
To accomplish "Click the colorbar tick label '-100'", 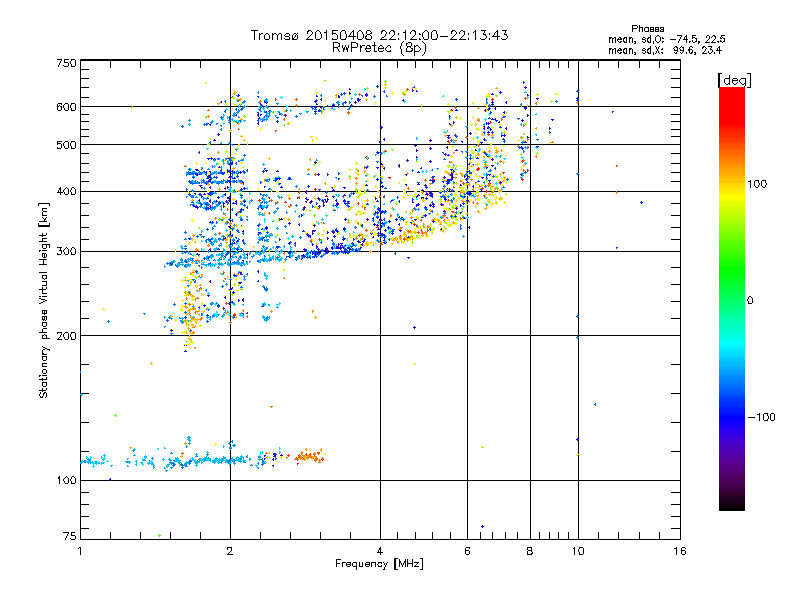I will tap(761, 417).
